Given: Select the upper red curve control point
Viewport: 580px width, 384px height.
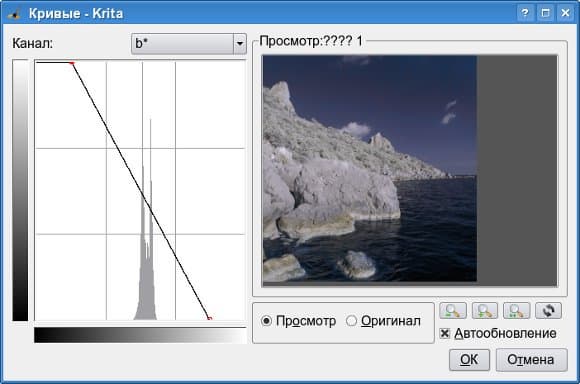Looking at the screenshot, I should click(72, 64).
